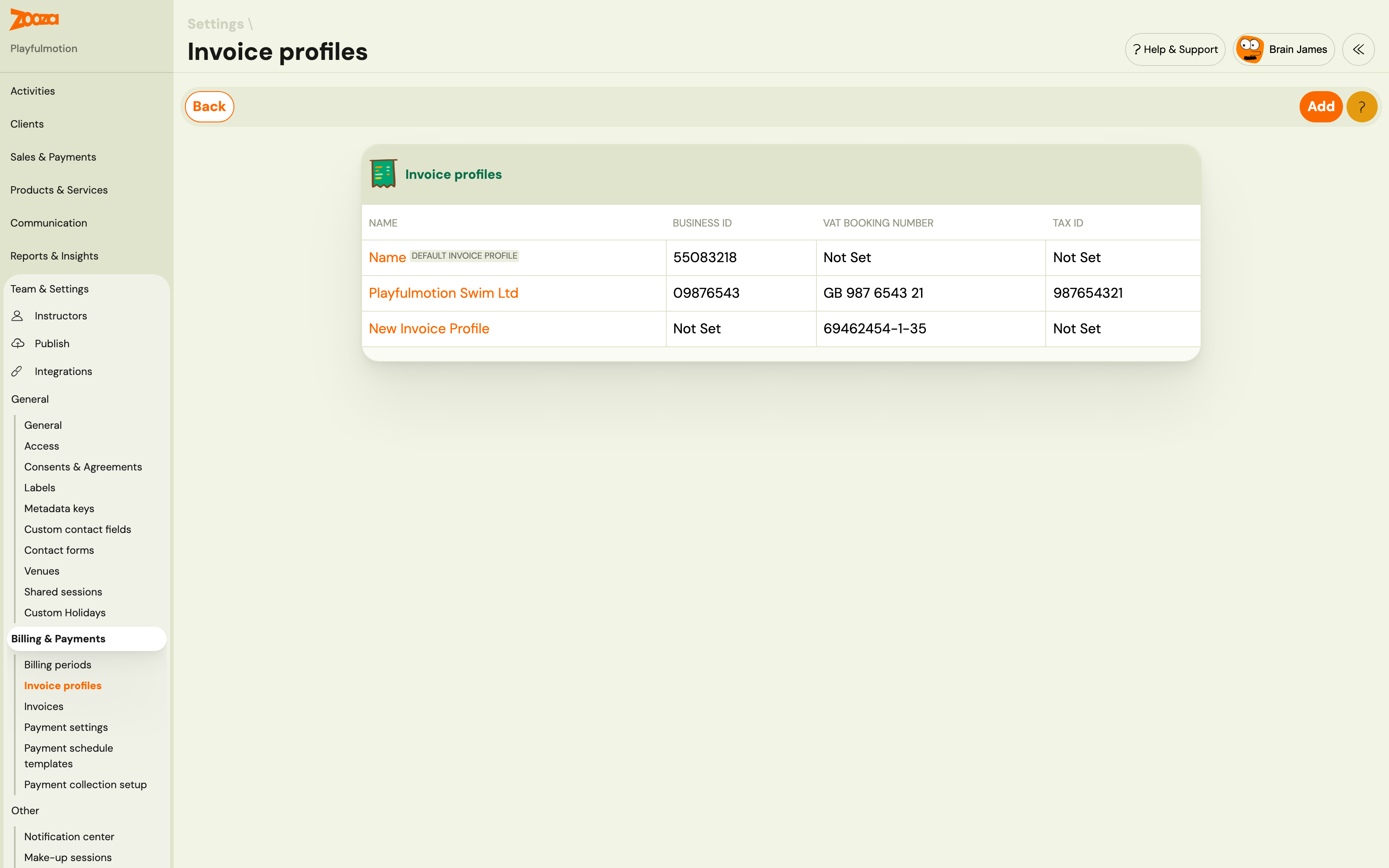This screenshot has width=1389, height=868.
Task: Open Labels settings
Action: point(39,488)
